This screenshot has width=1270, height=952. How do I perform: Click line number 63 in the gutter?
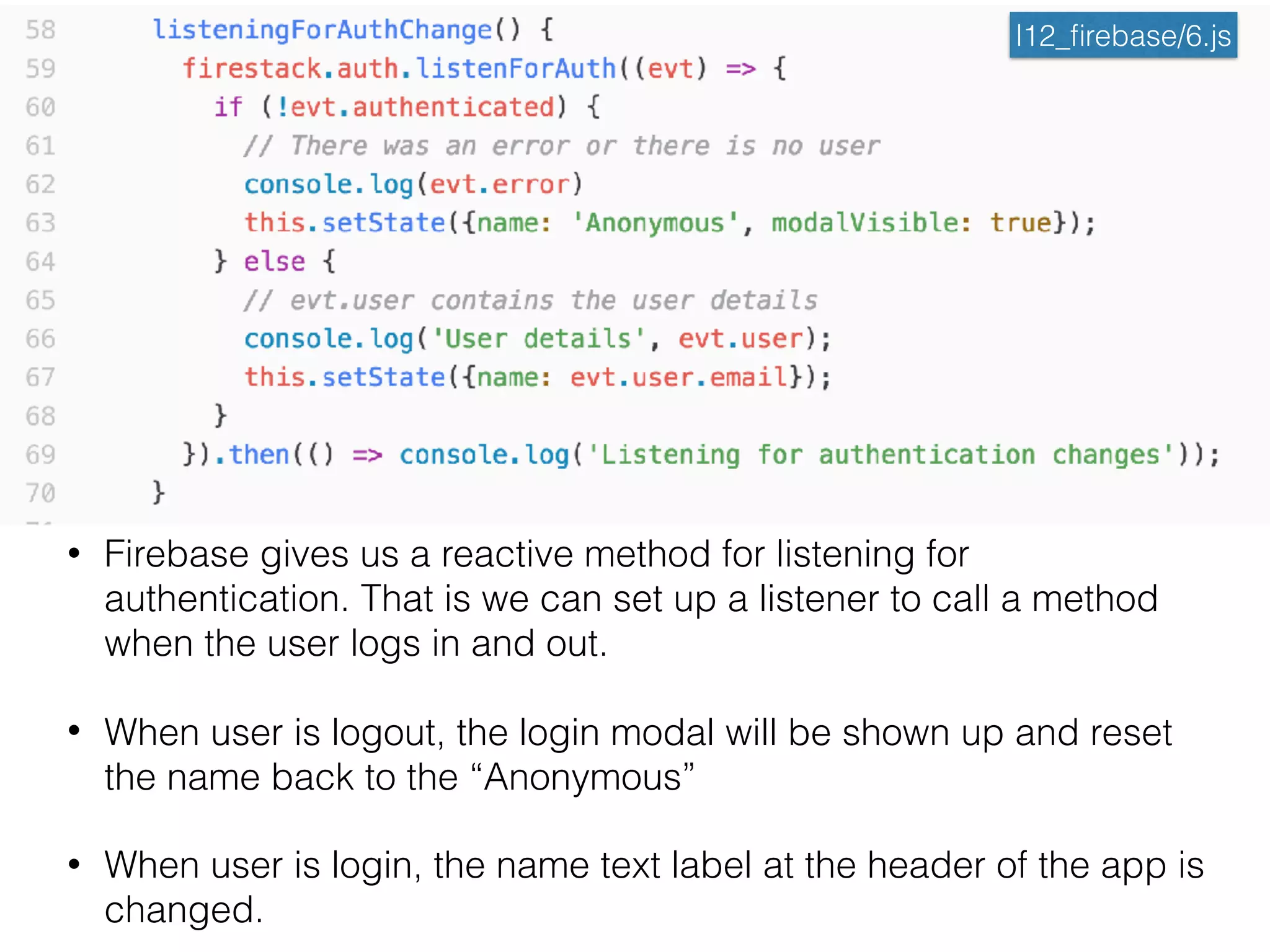[41, 223]
